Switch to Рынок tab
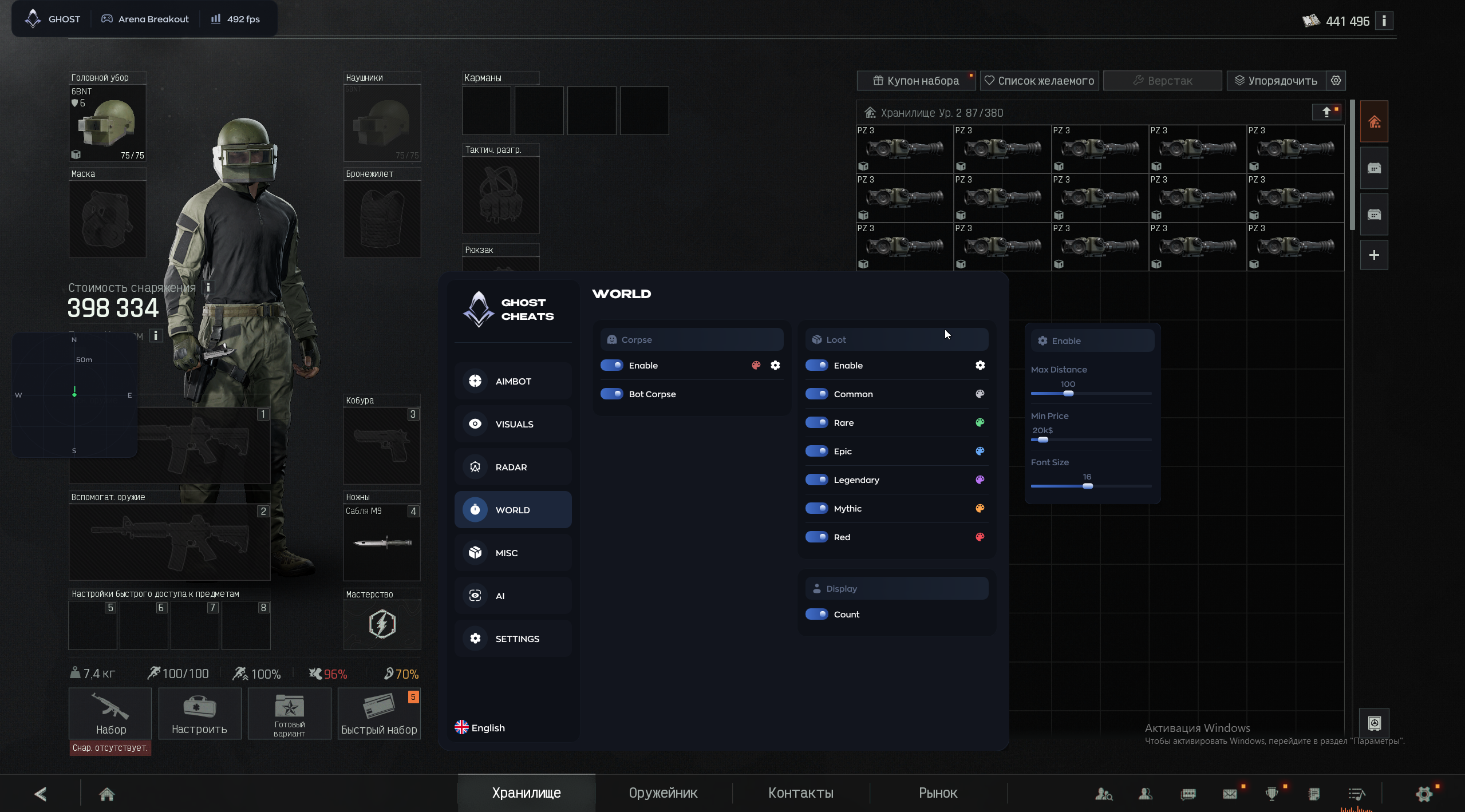This screenshot has height=812, width=1465. (938, 793)
